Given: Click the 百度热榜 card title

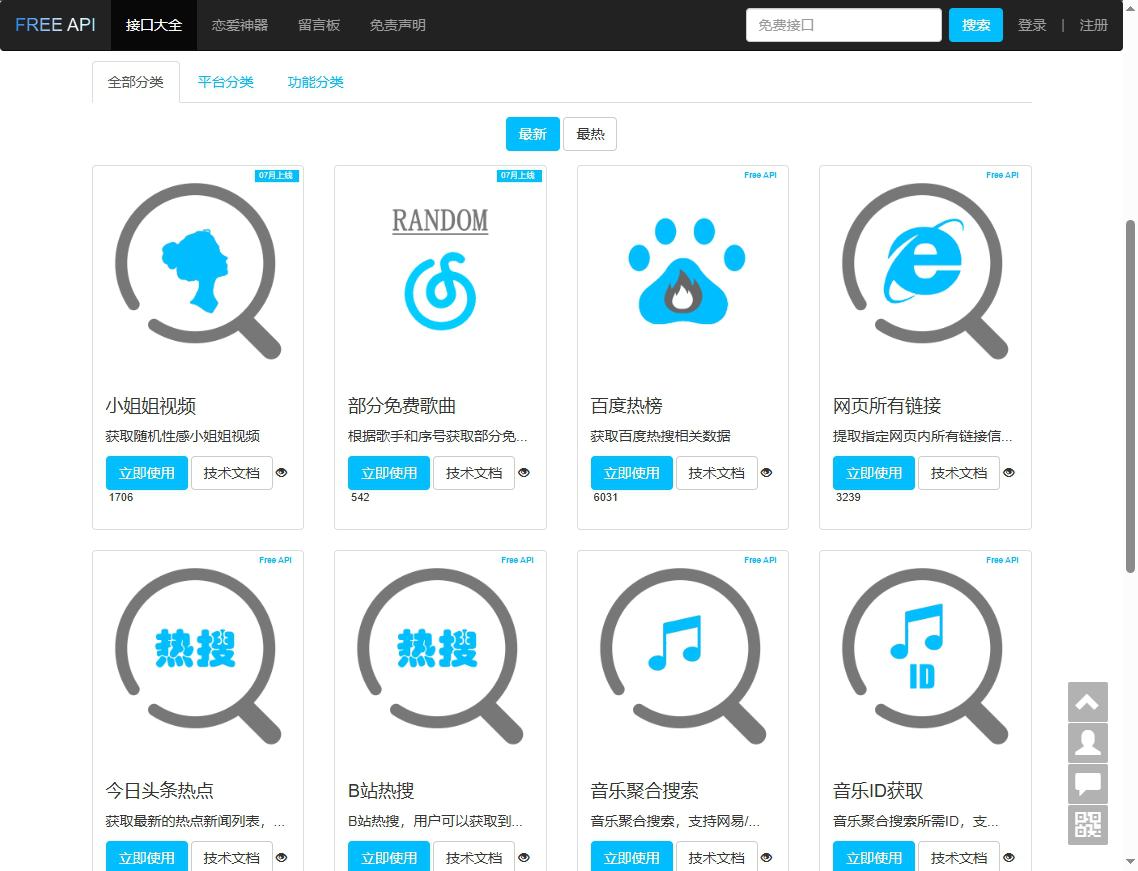Looking at the screenshot, I should click(x=626, y=406).
